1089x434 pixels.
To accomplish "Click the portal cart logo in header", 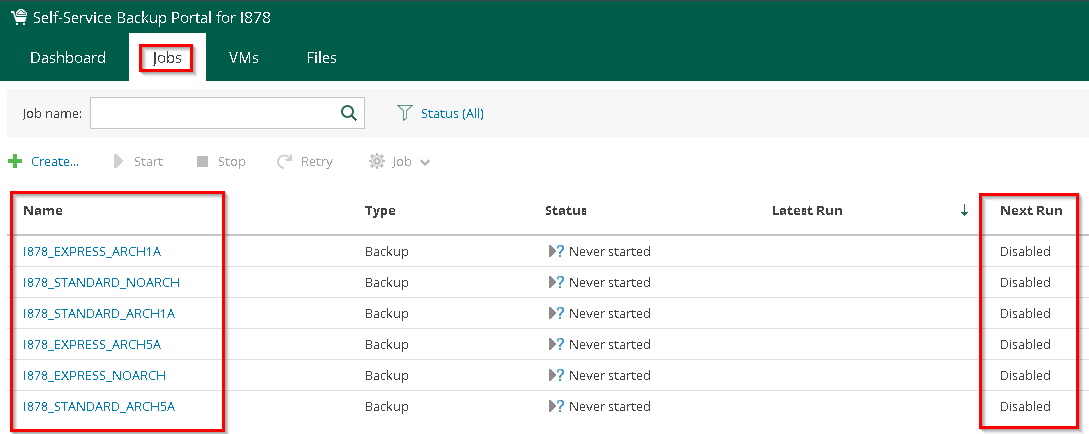I will coord(18,18).
